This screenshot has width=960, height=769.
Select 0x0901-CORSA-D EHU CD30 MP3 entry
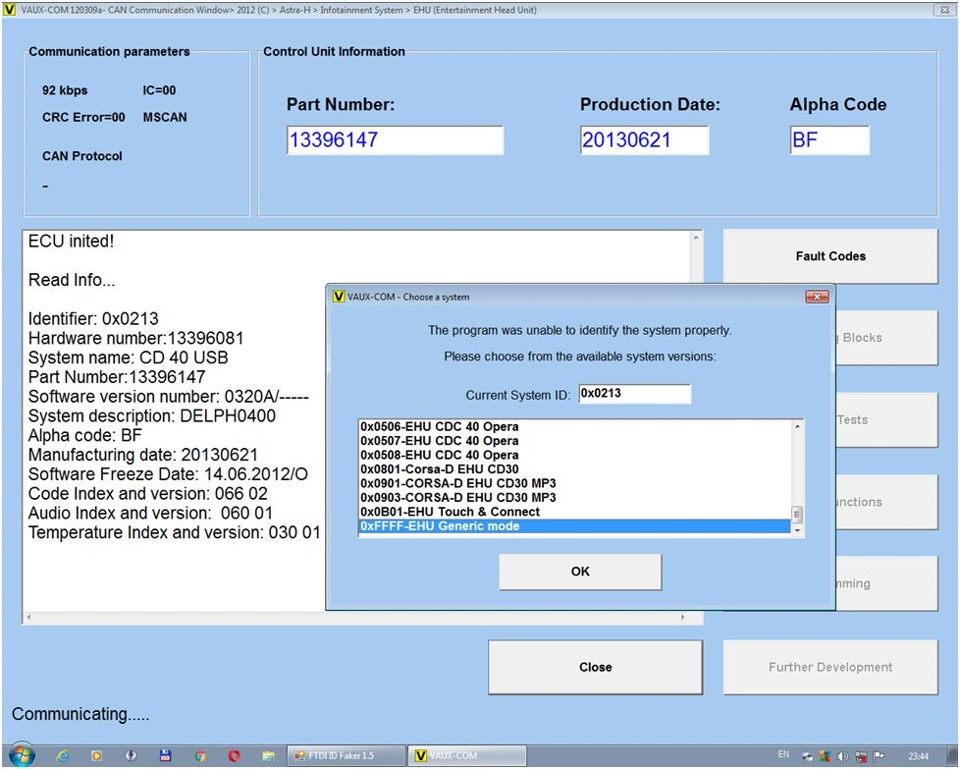pos(574,484)
